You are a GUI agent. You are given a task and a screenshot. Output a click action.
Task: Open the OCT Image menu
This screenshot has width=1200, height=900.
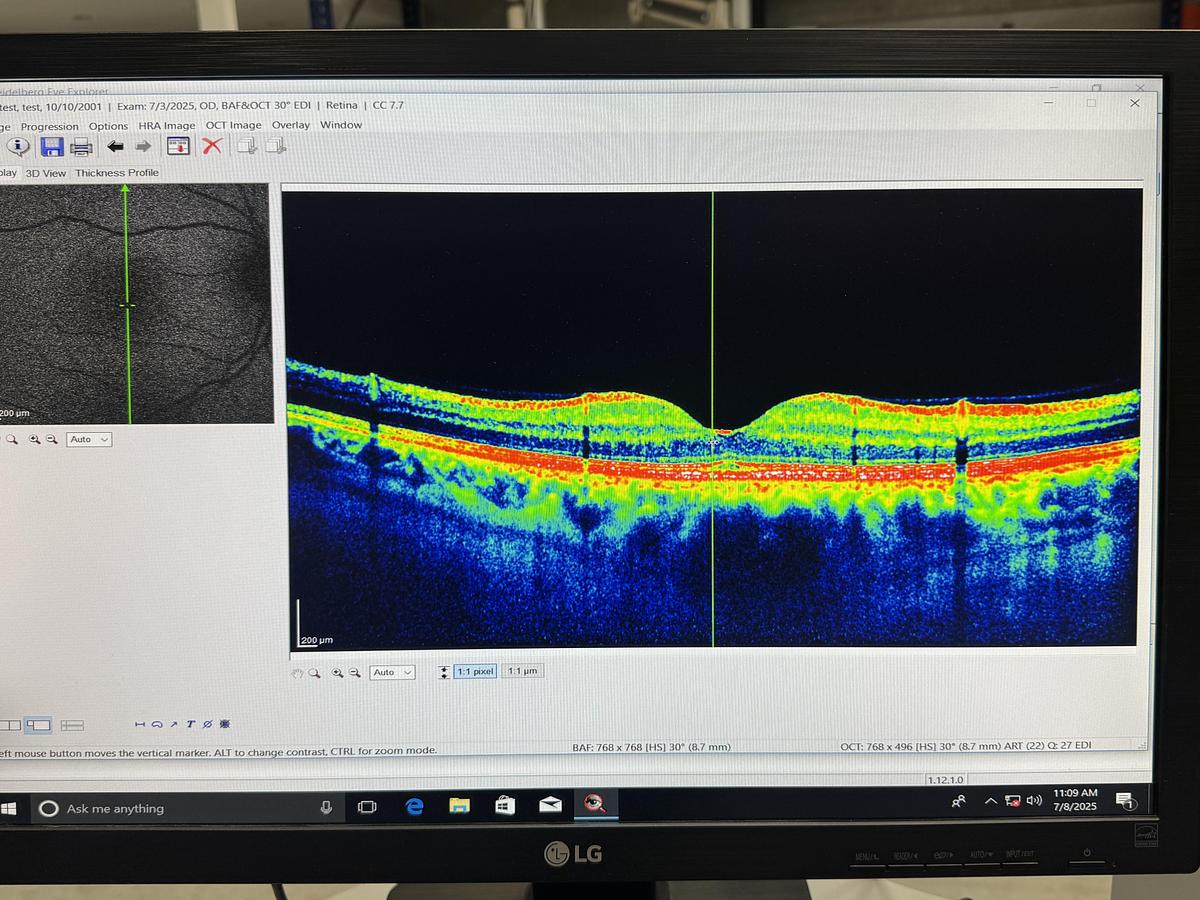click(233, 125)
